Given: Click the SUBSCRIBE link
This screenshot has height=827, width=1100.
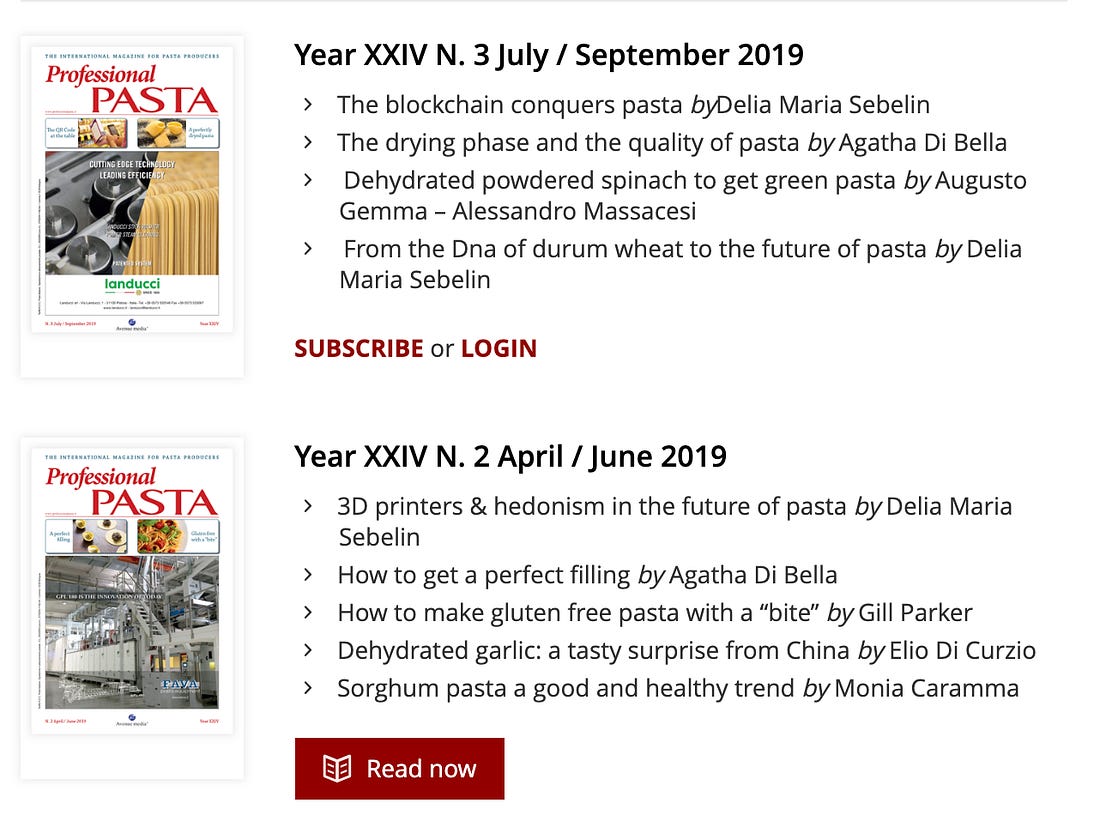Looking at the screenshot, I should click(x=358, y=349).
